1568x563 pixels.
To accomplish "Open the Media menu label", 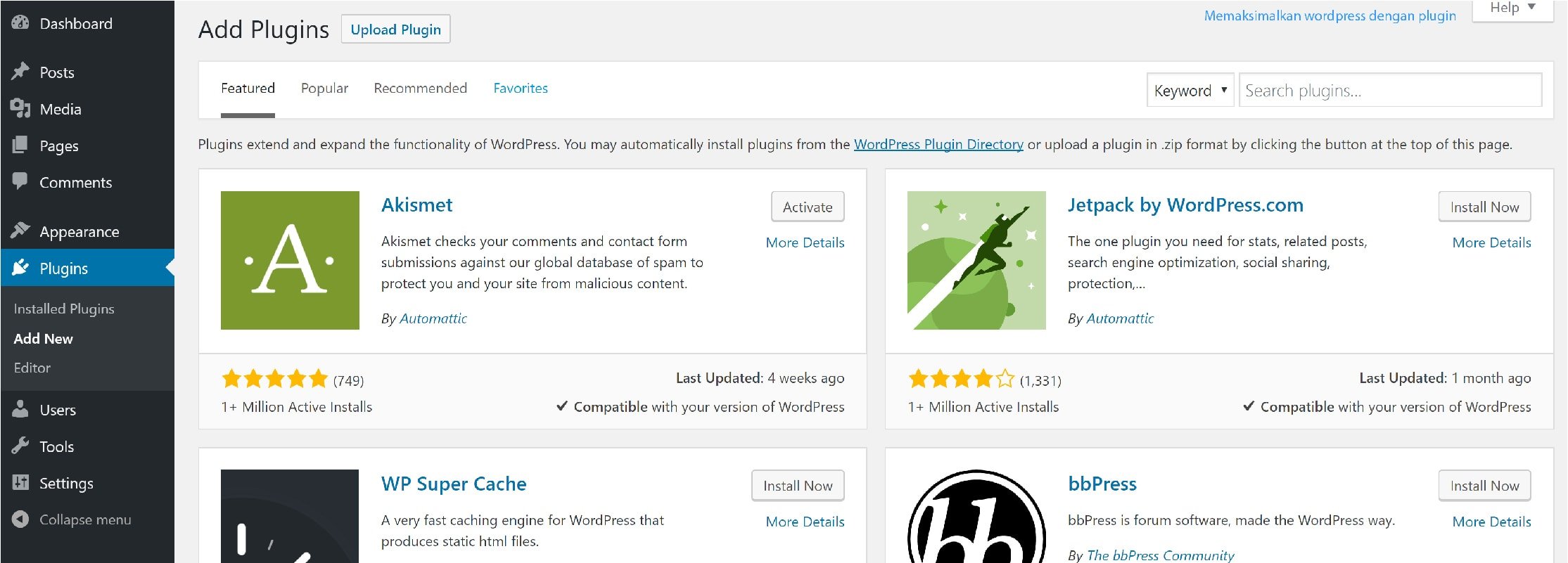I will coord(60,109).
